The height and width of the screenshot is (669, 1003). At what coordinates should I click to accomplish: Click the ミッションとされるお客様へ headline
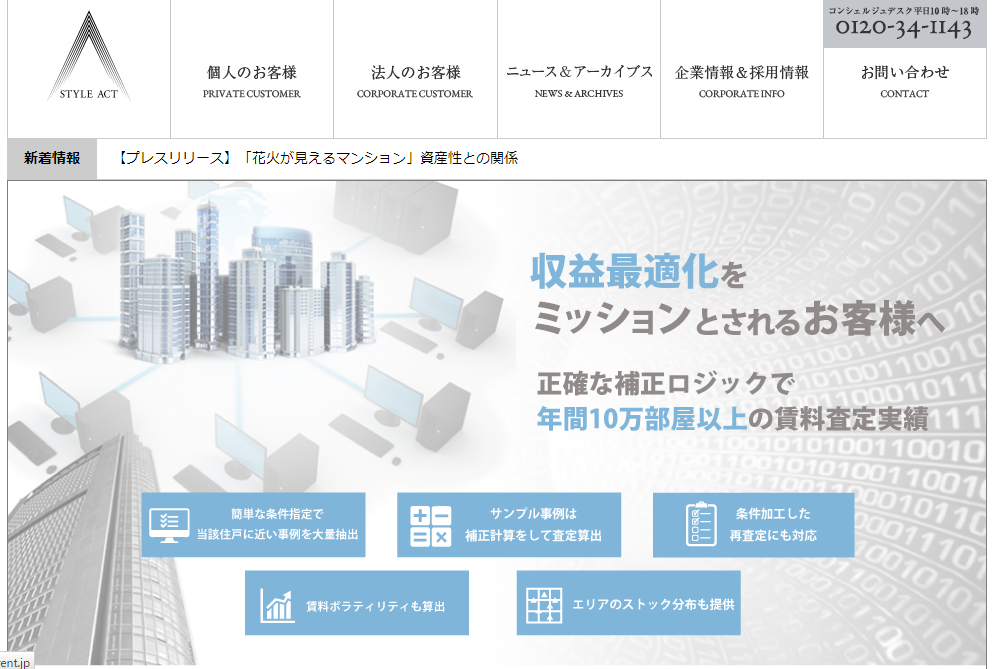(x=739, y=319)
